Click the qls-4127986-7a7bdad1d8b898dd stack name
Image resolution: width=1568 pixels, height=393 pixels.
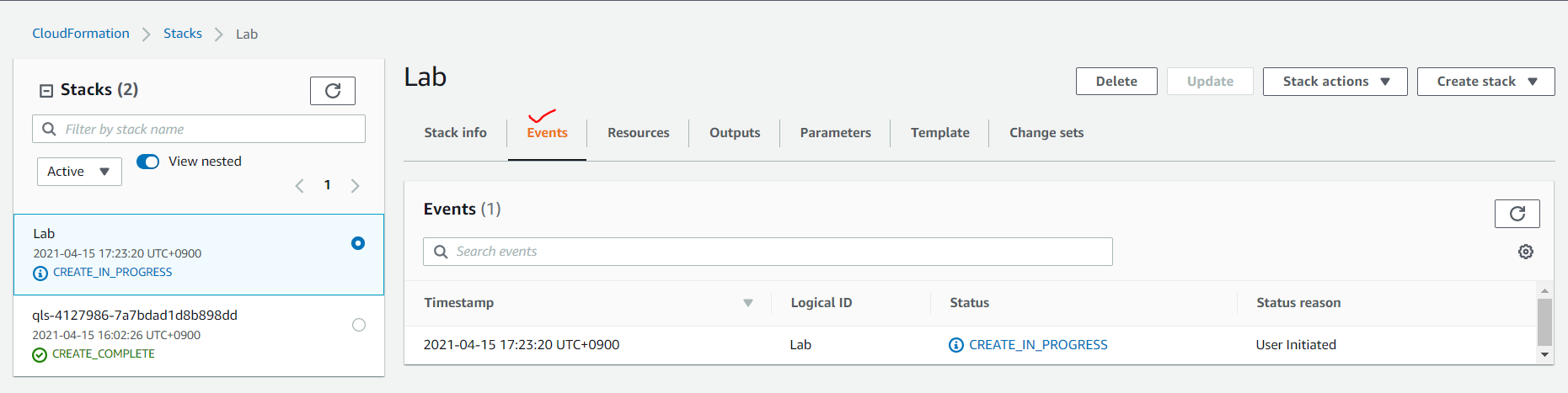[x=135, y=316]
